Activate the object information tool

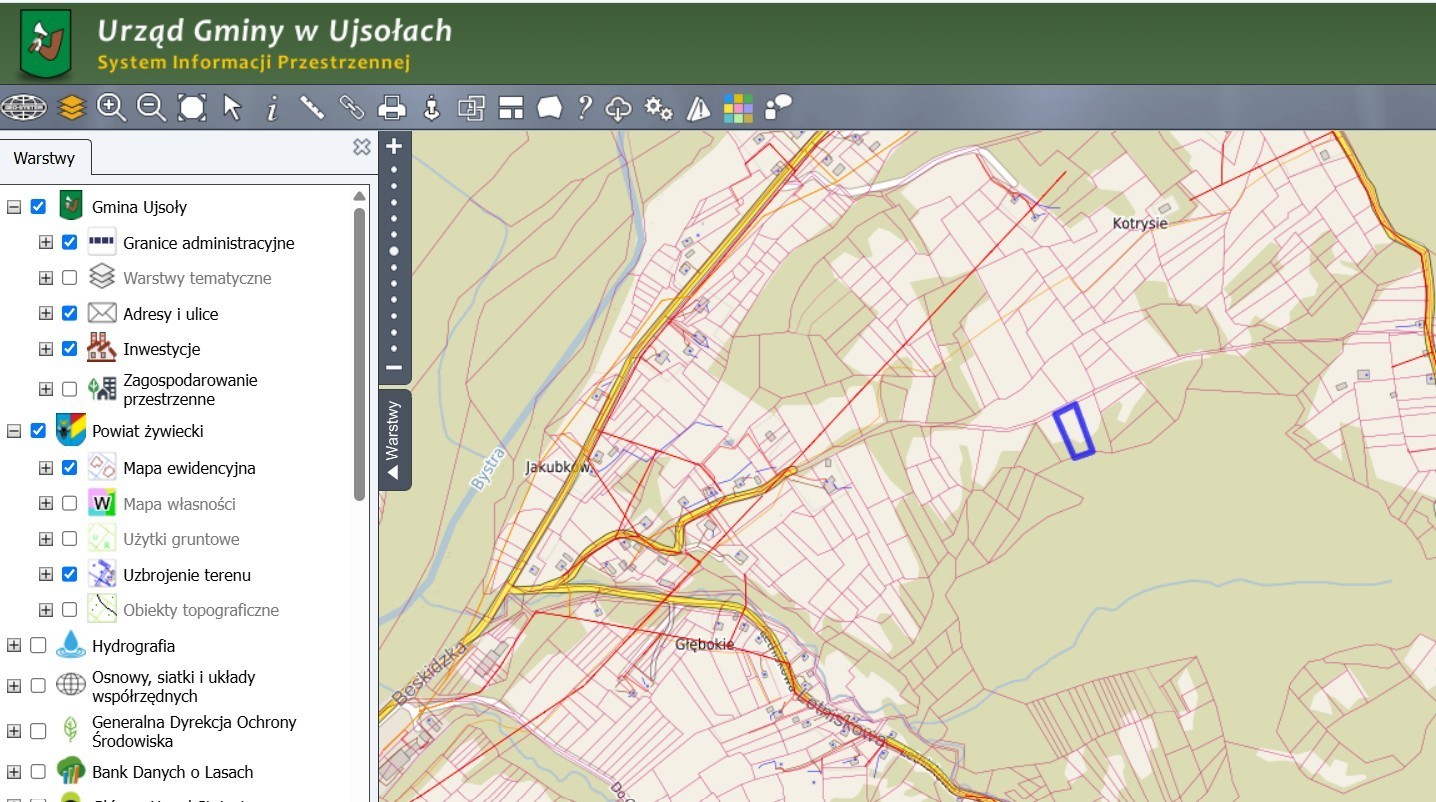[x=271, y=108]
